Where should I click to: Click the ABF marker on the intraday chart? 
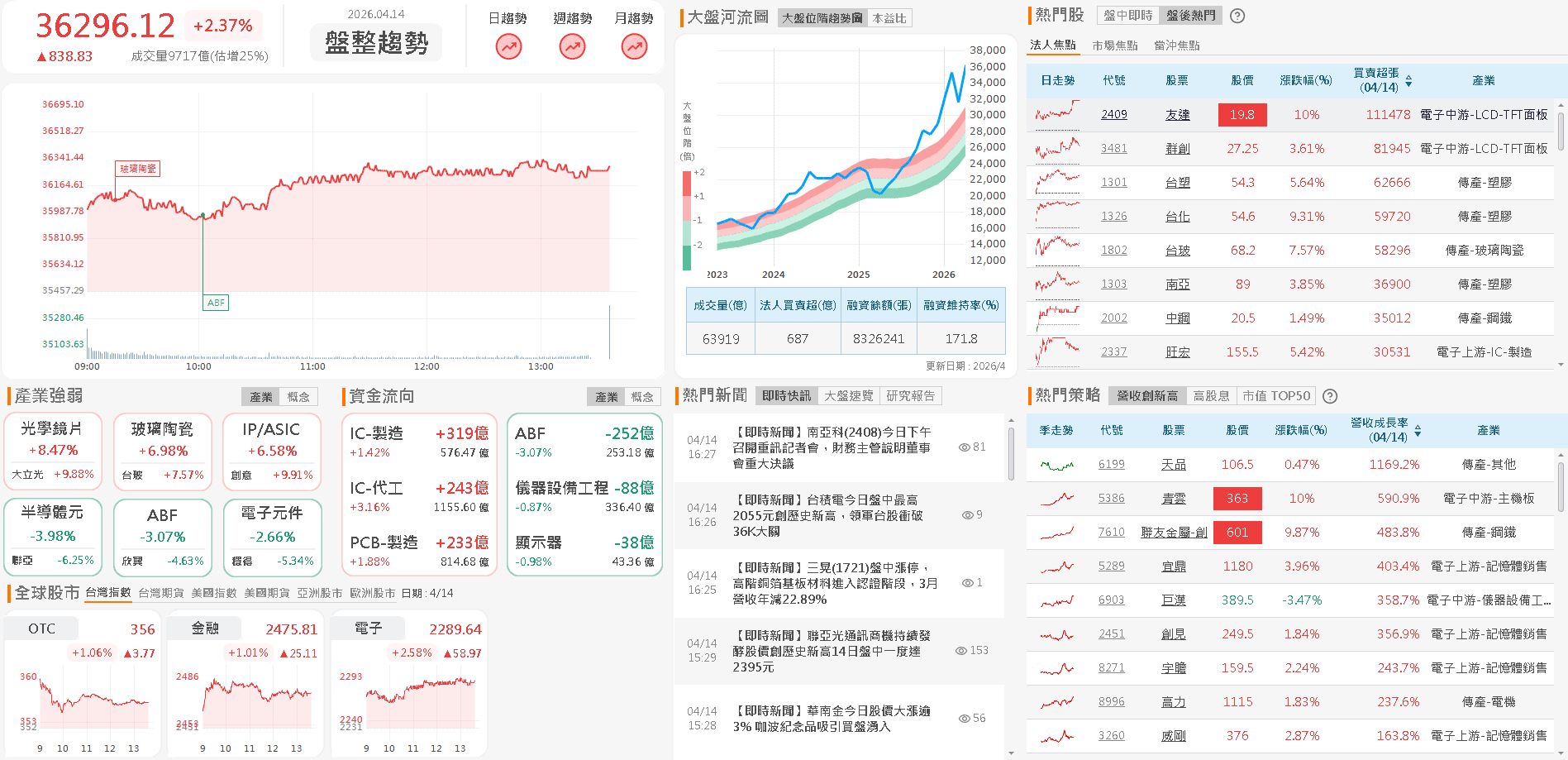coord(216,303)
